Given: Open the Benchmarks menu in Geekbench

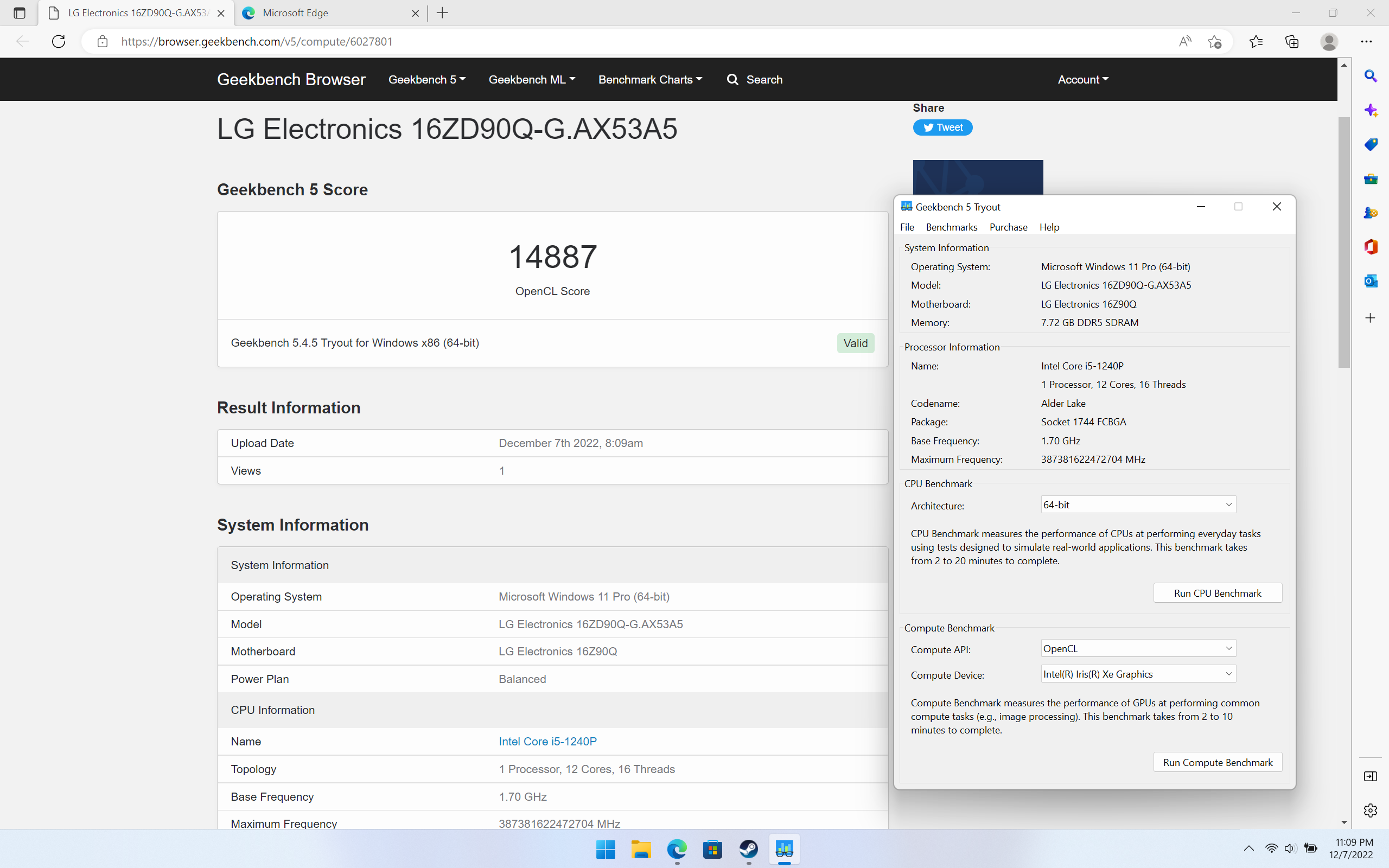Looking at the screenshot, I should tap(951, 227).
